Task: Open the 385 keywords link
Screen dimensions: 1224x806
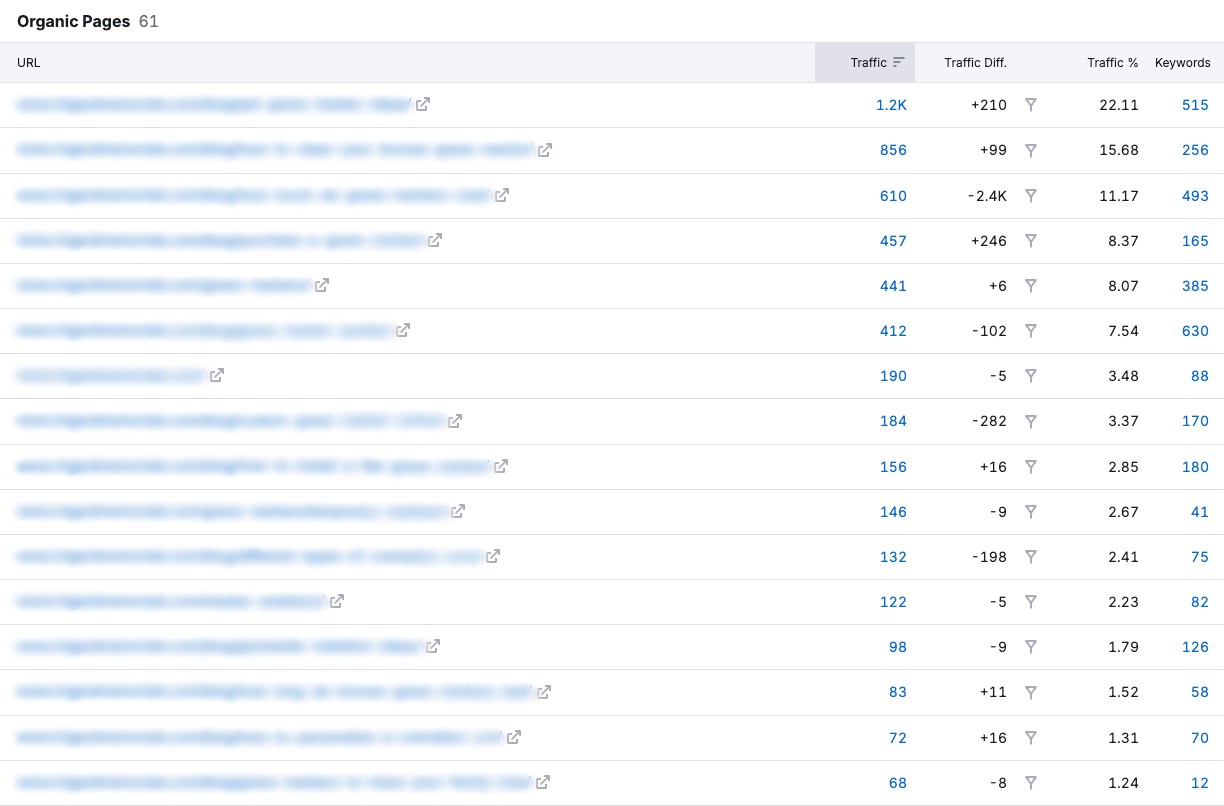Action: coord(1195,285)
